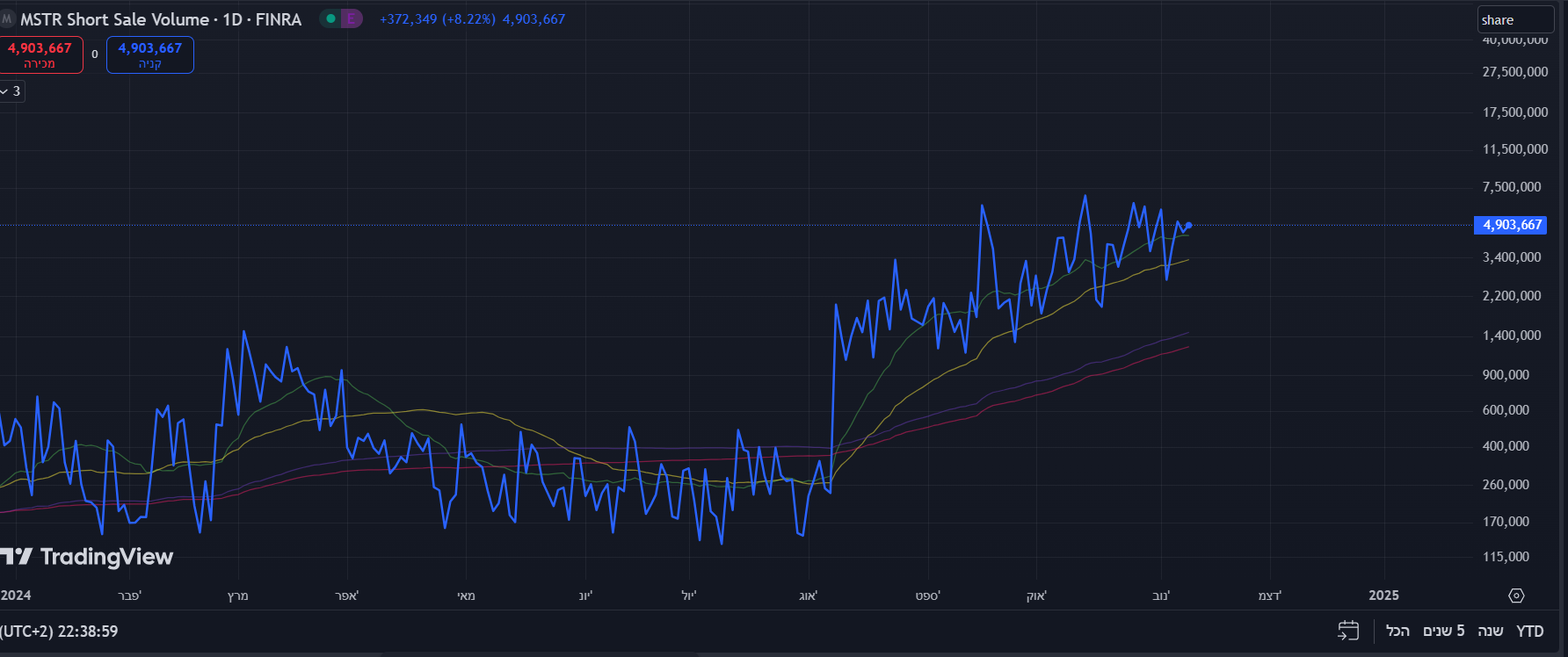Click the MSTR Short Sale Volume title
The width and height of the screenshot is (1568, 657).
(x=115, y=19)
